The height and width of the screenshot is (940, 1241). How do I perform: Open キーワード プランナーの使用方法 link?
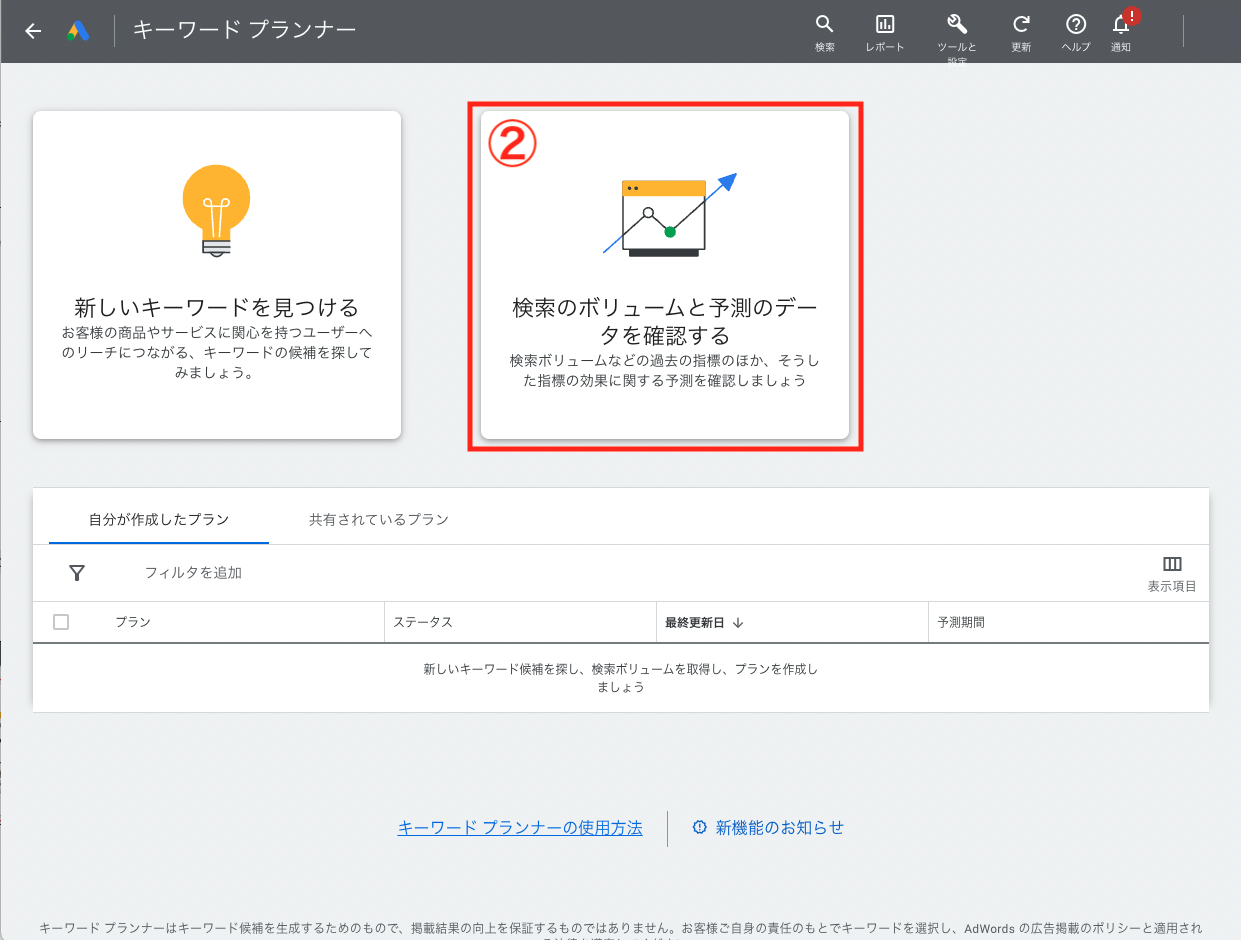click(x=520, y=828)
